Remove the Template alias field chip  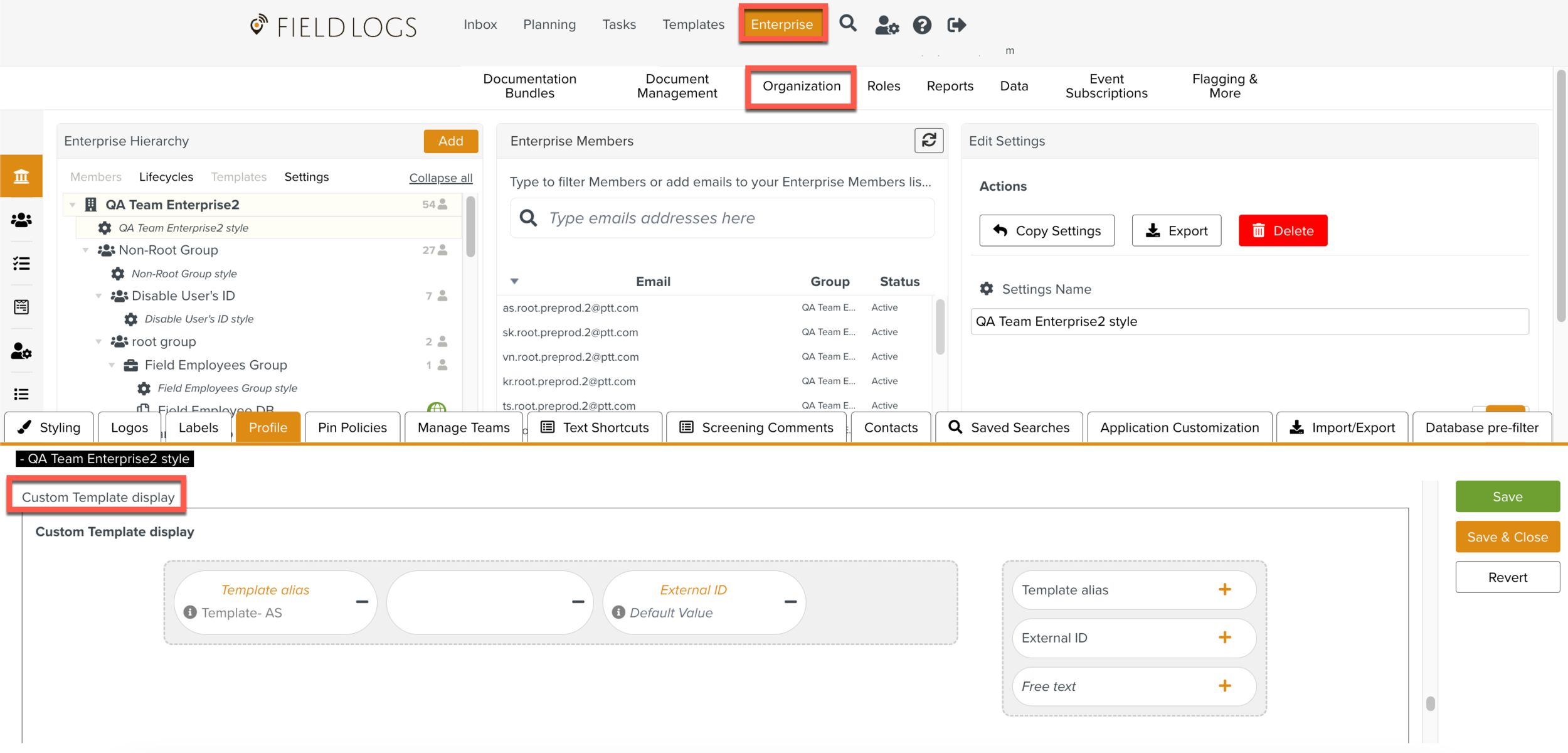[362, 602]
